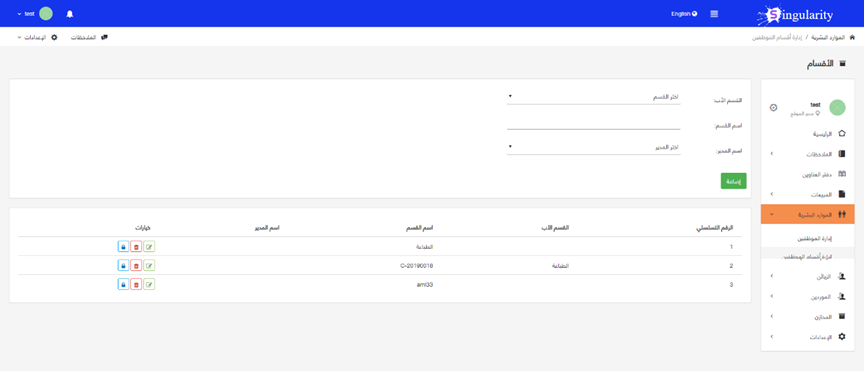Edit the الطباعة row number 1

[149, 246]
